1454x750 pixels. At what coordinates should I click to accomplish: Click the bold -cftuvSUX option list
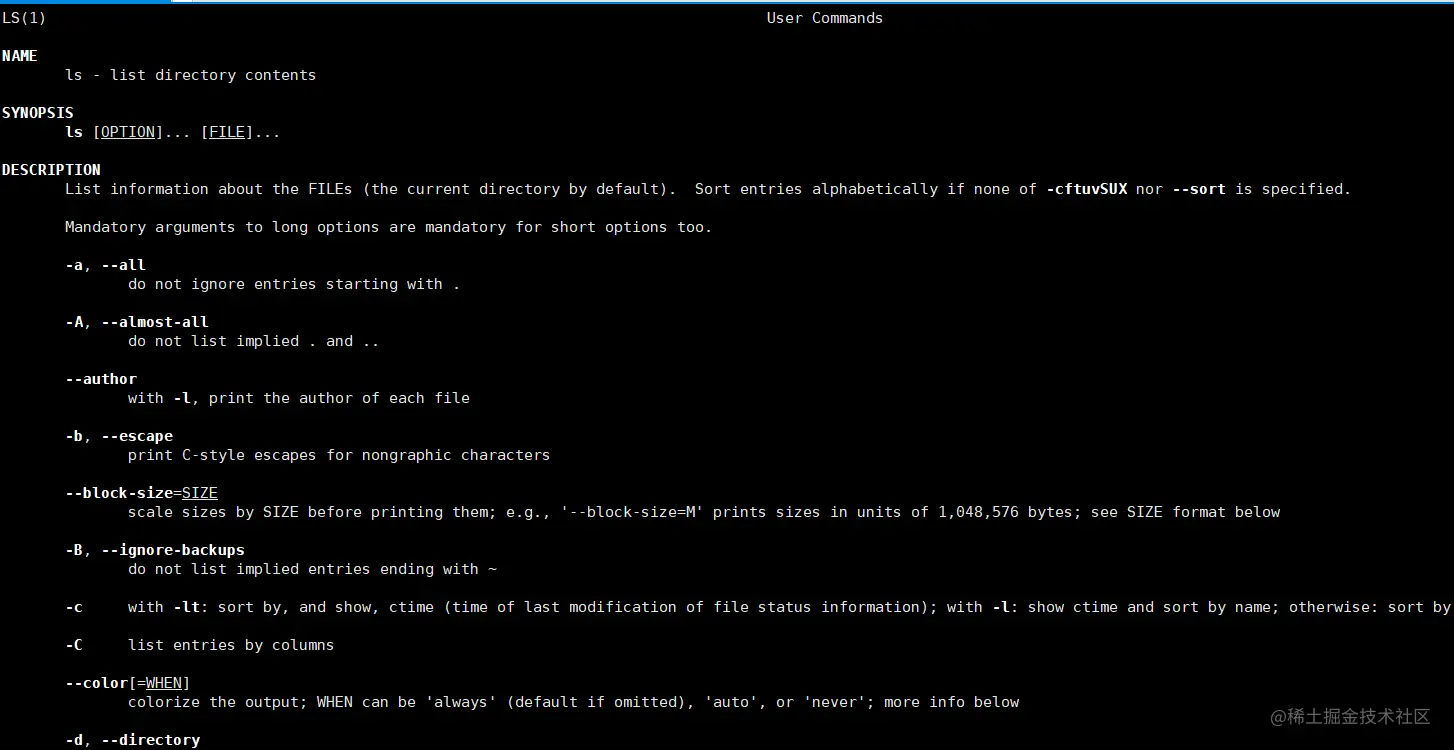coord(1086,189)
